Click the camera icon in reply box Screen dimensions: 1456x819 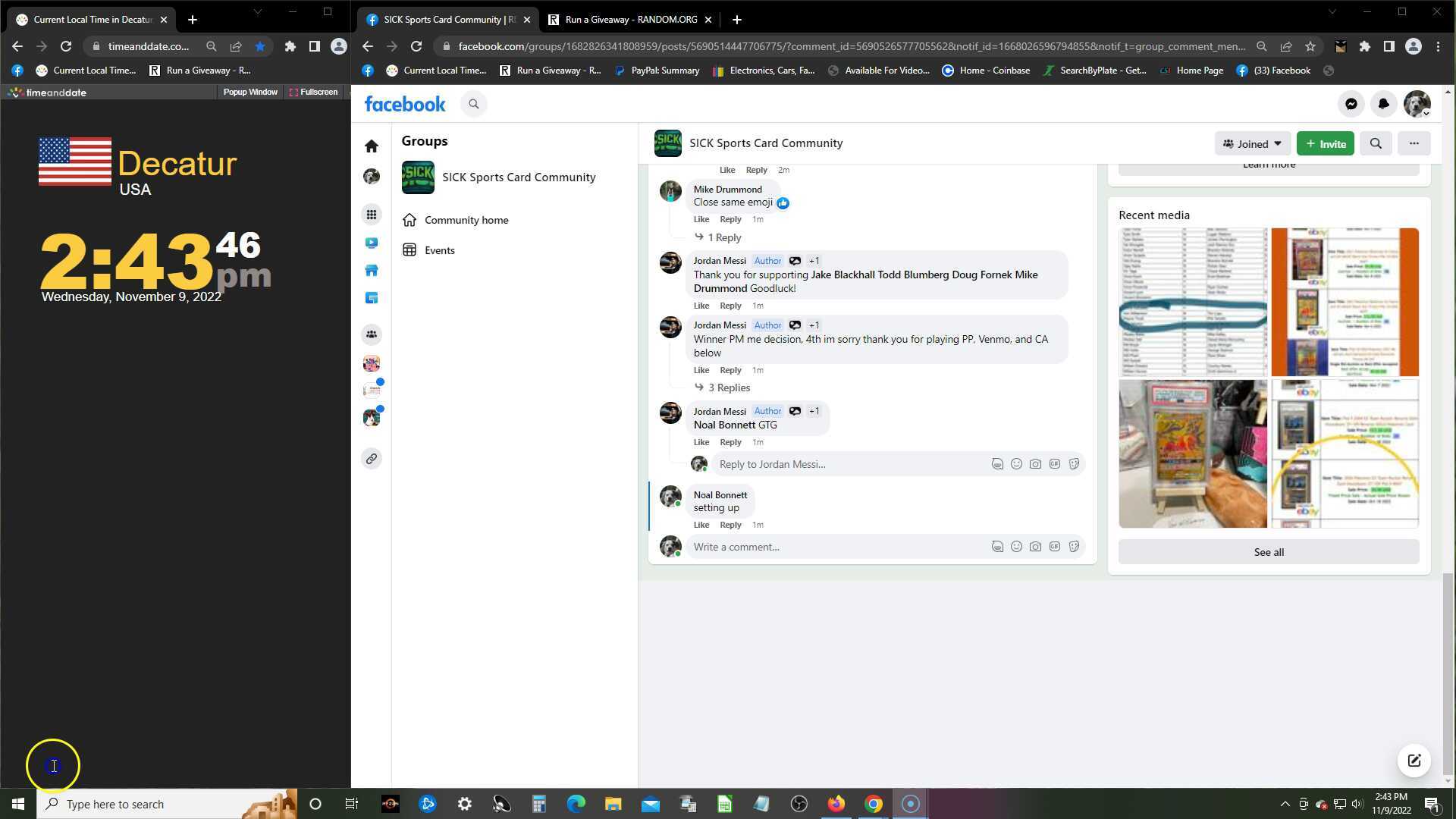coord(1035,464)
